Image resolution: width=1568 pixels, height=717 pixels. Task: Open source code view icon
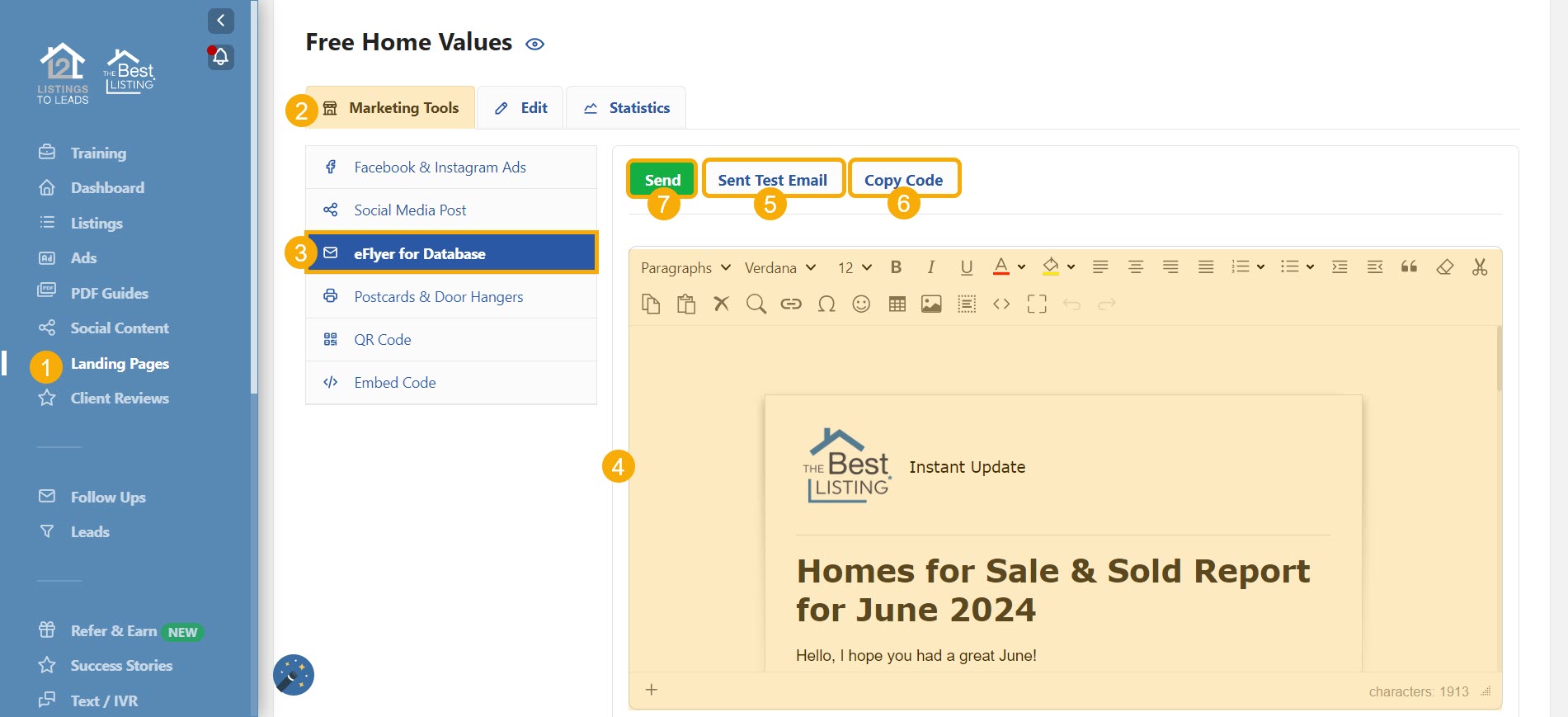1001,304
